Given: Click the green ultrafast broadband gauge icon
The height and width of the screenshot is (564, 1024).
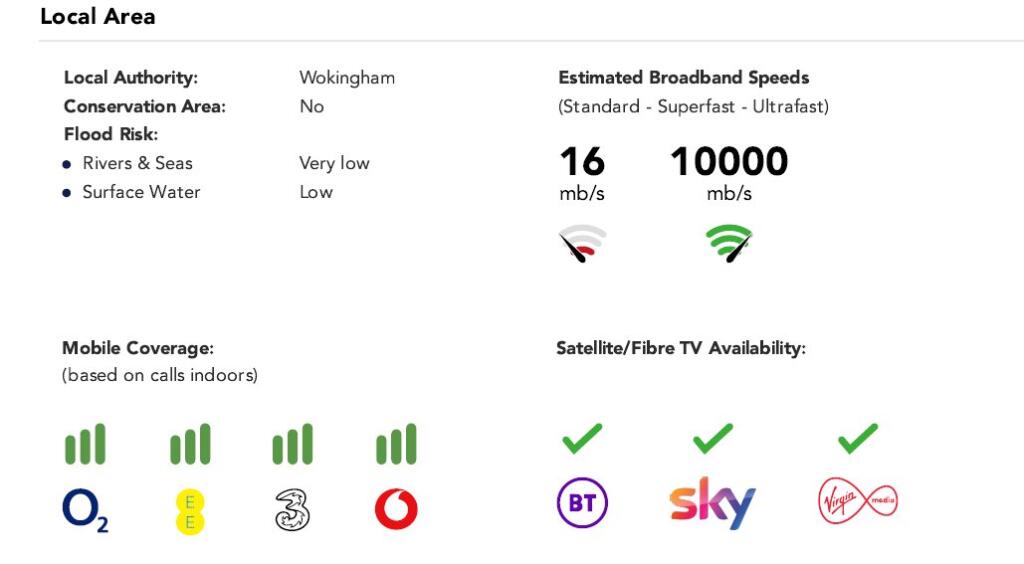Looking at the screenshot, I should tap(729, 243).
